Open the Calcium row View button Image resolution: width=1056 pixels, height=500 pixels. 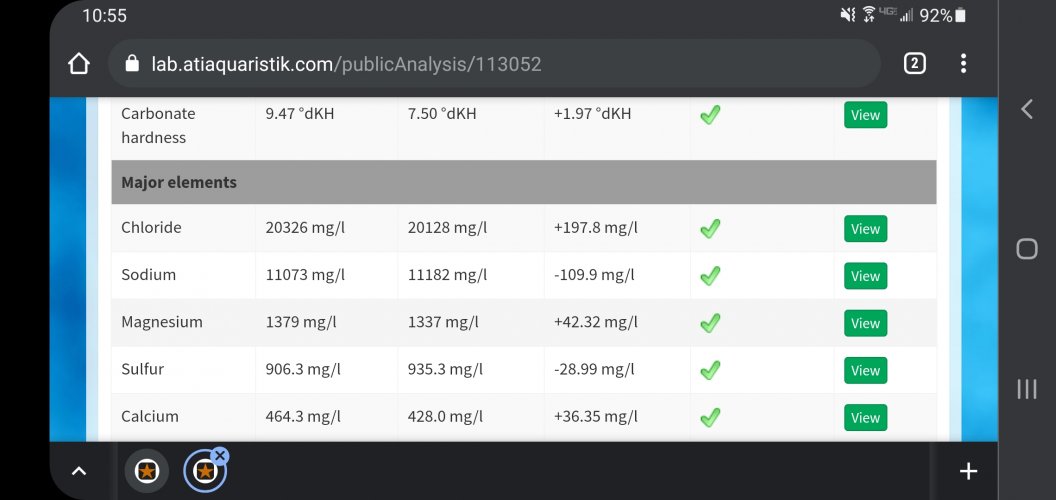click(x=865, y=417)
